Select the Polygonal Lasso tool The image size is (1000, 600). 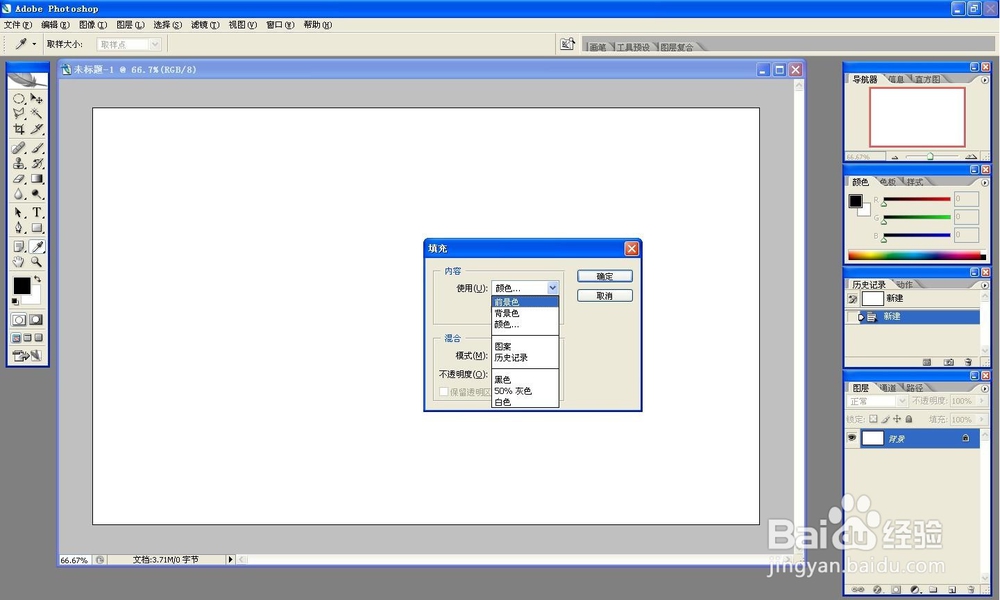coord(19,113)
